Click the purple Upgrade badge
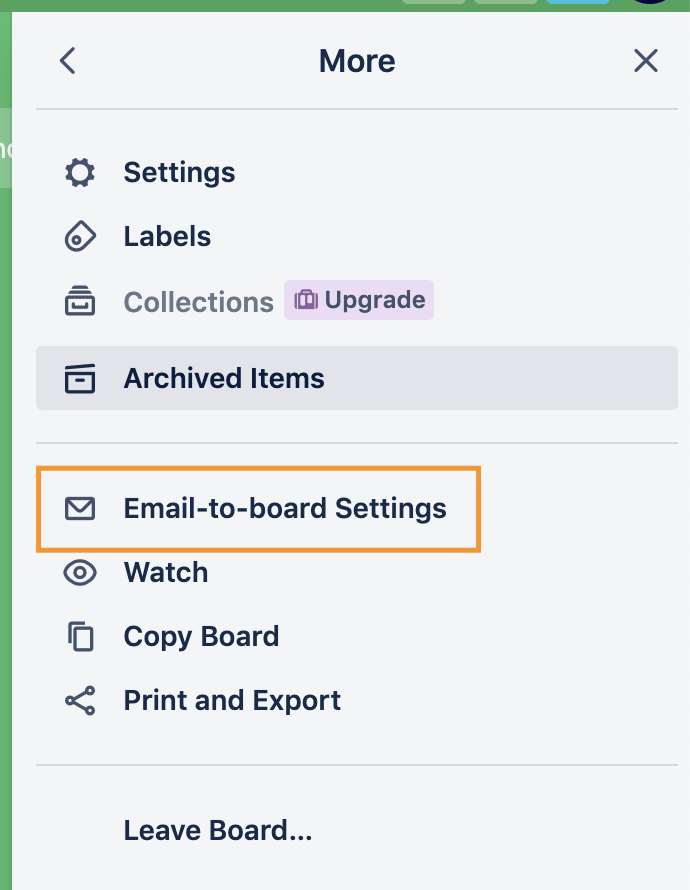Image resolution: width=690 pixels, height=890 pixels. coord(360,300)
